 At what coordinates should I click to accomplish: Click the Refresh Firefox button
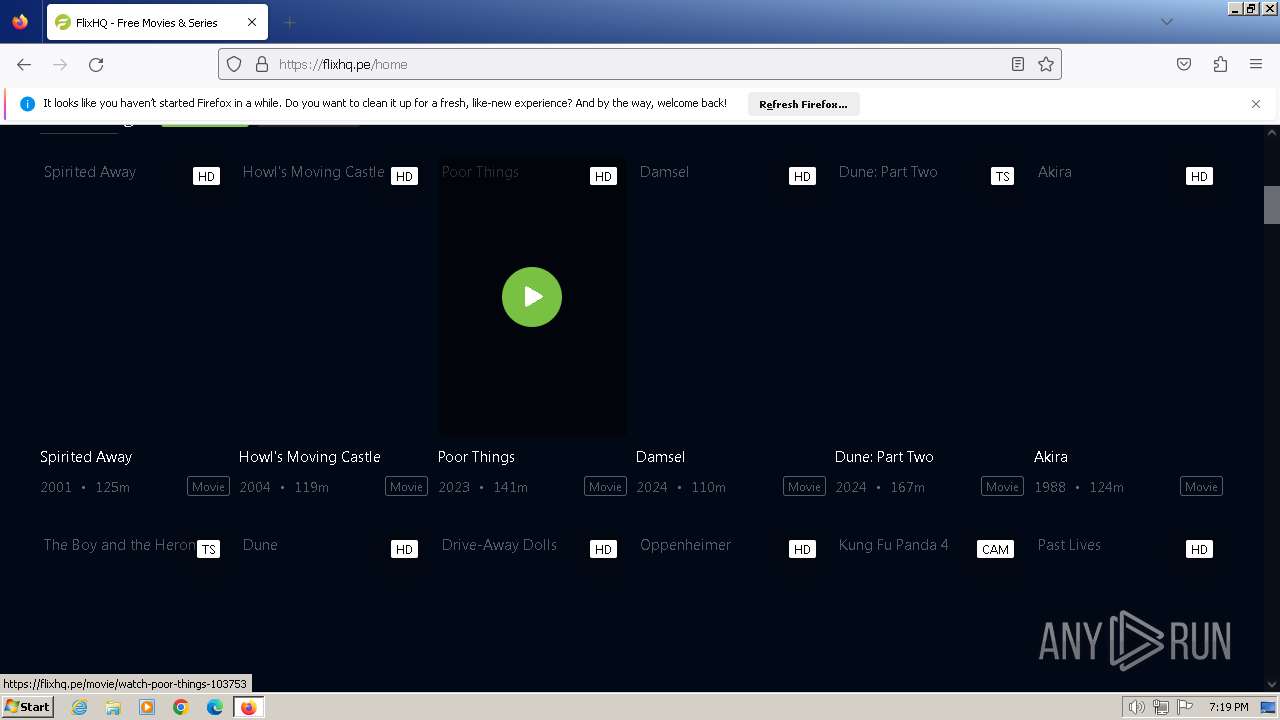coord(803,104)
